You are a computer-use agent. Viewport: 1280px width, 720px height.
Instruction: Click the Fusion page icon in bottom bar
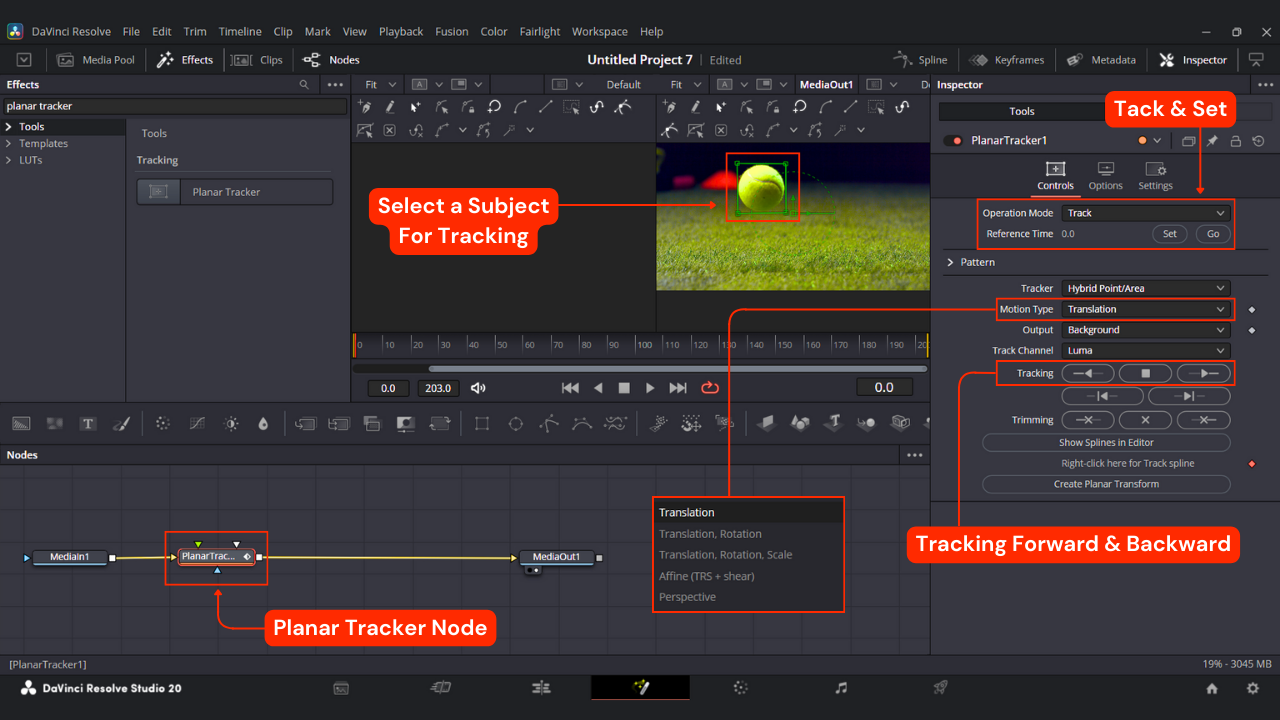pyautogui.click(x=640, y=688)
